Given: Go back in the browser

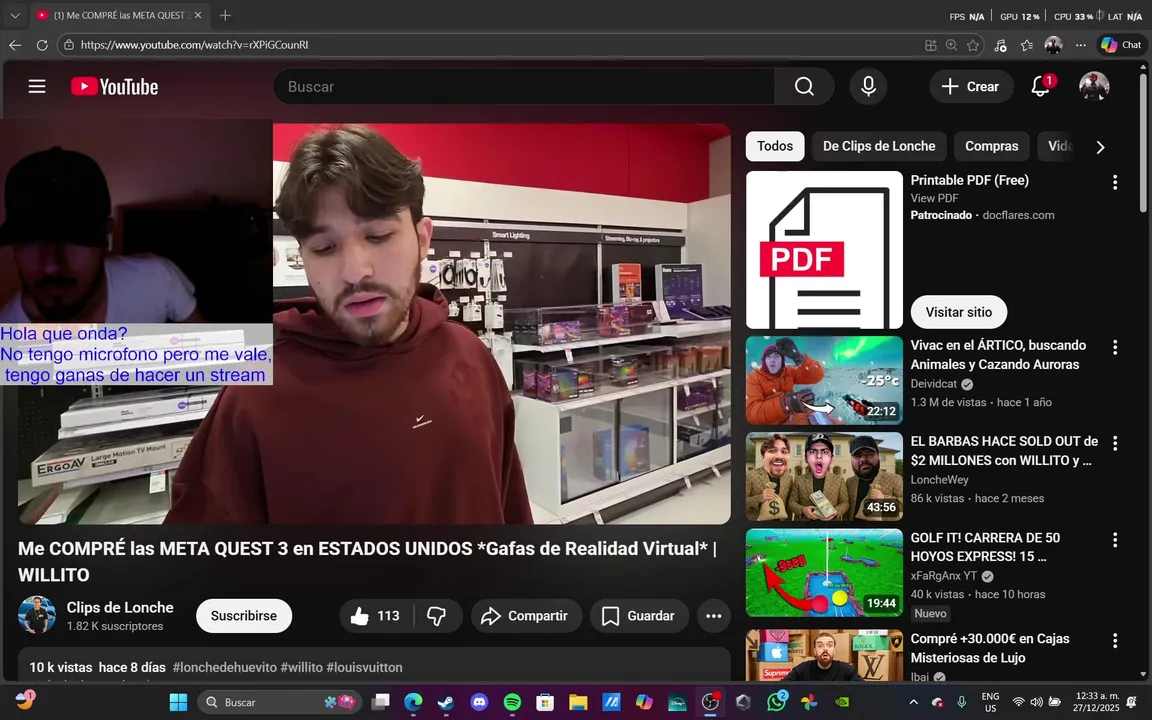Looking at the screenshot, I should point(15,45).
